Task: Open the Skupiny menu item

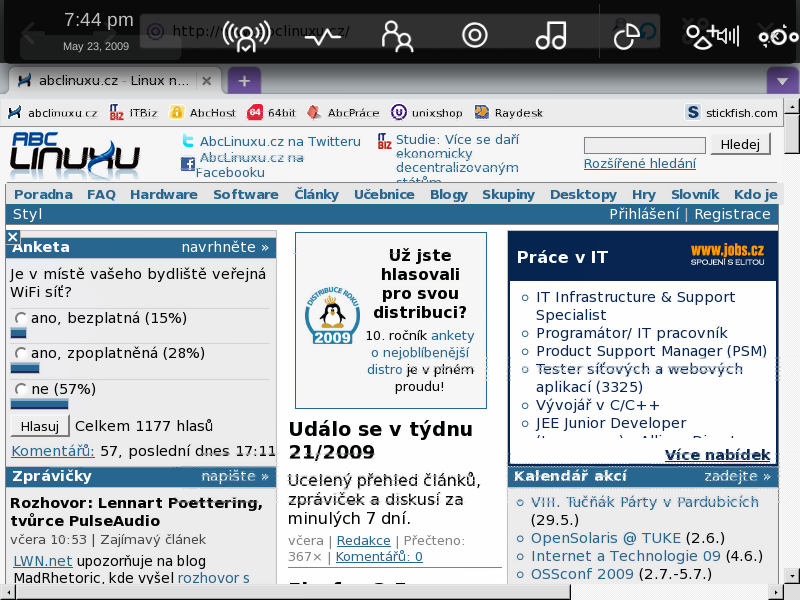Action: [508, 194]
